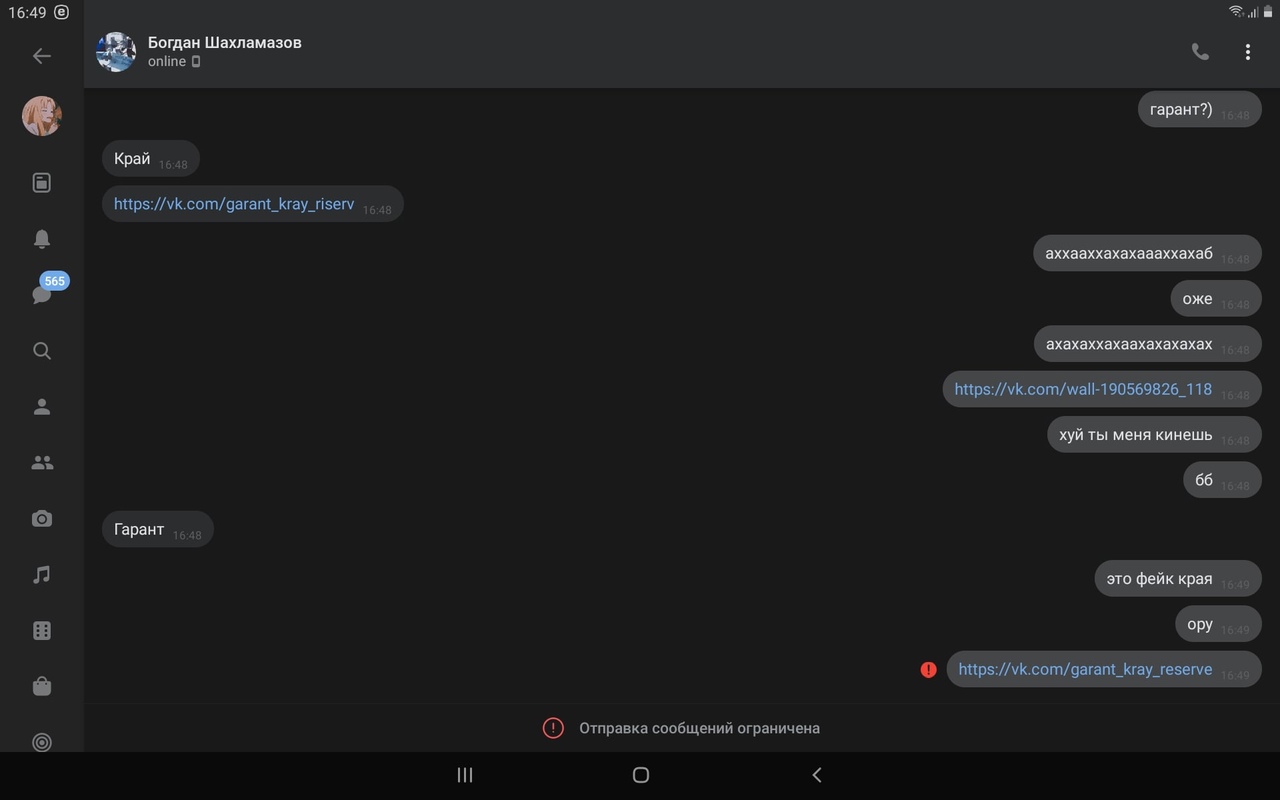This screenshot has width=1280, height=800.
Task: Start a voice call with the contact
Action: [x=1200, y=52]
